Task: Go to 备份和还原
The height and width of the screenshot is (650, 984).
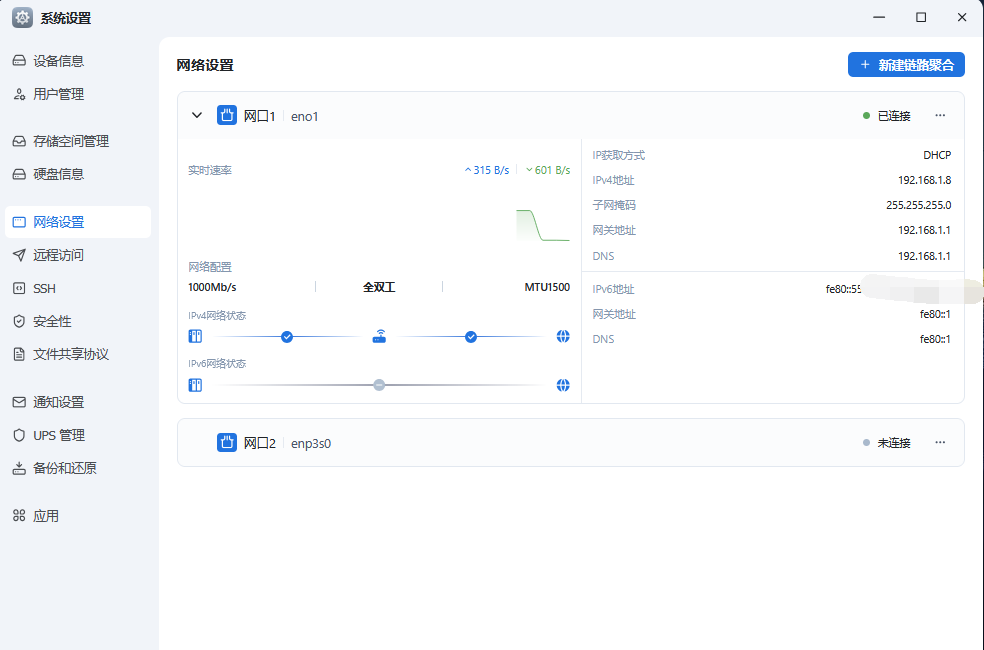Action: point(78,468)
